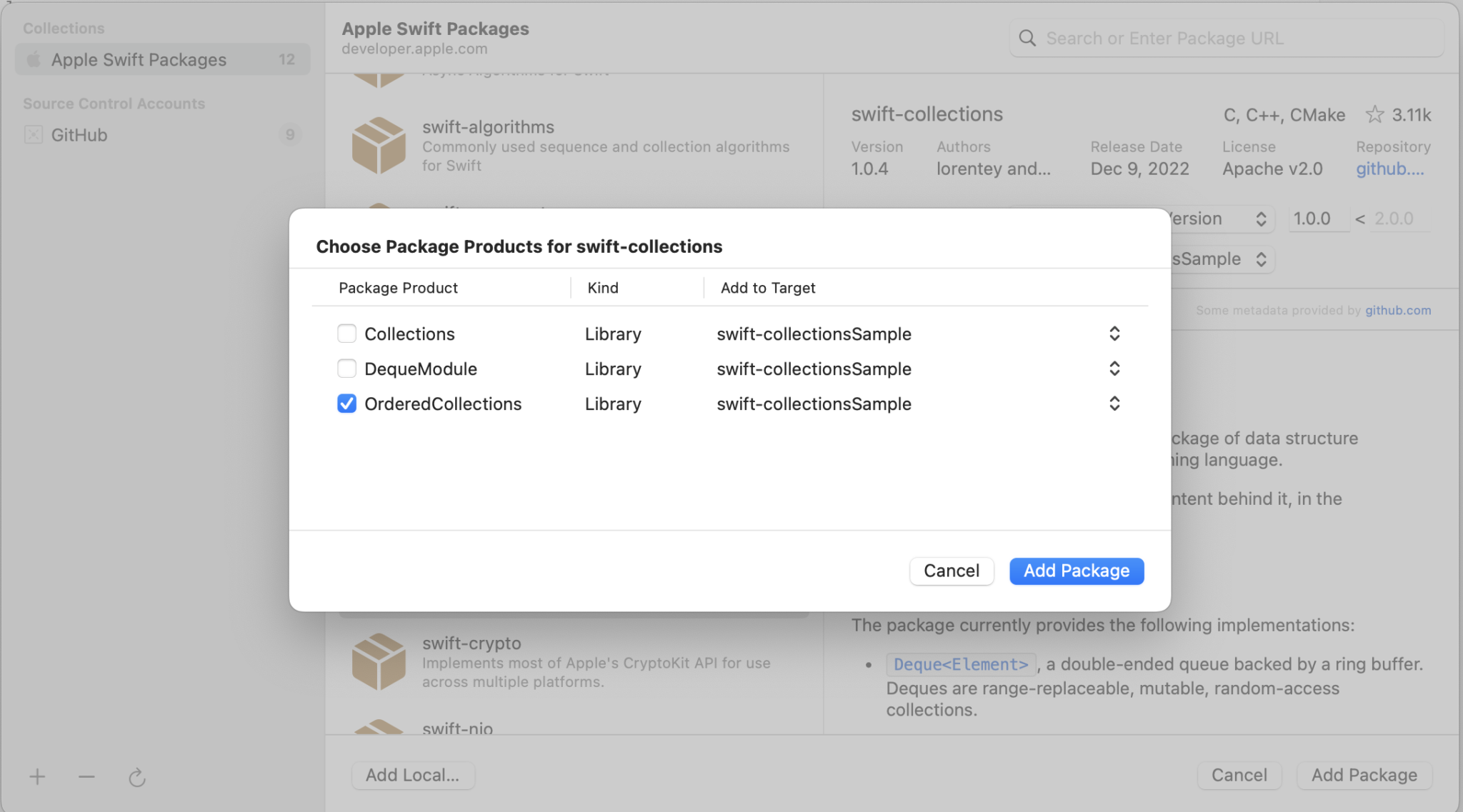Image resolution: width=1463 pixels, height=812 pixels.
Task: Enable the DequeModule checkbox
Action: click(346, 368)
